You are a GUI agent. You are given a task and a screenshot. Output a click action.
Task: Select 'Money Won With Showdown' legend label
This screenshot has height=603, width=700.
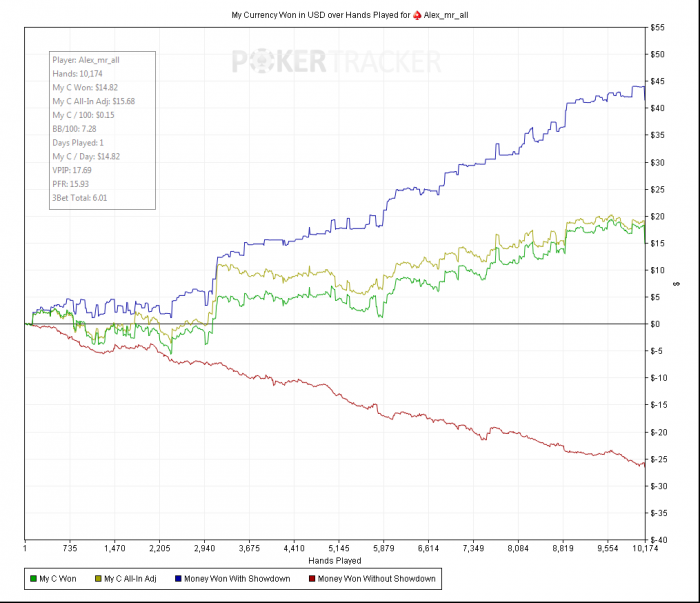[x=237, y=579]
